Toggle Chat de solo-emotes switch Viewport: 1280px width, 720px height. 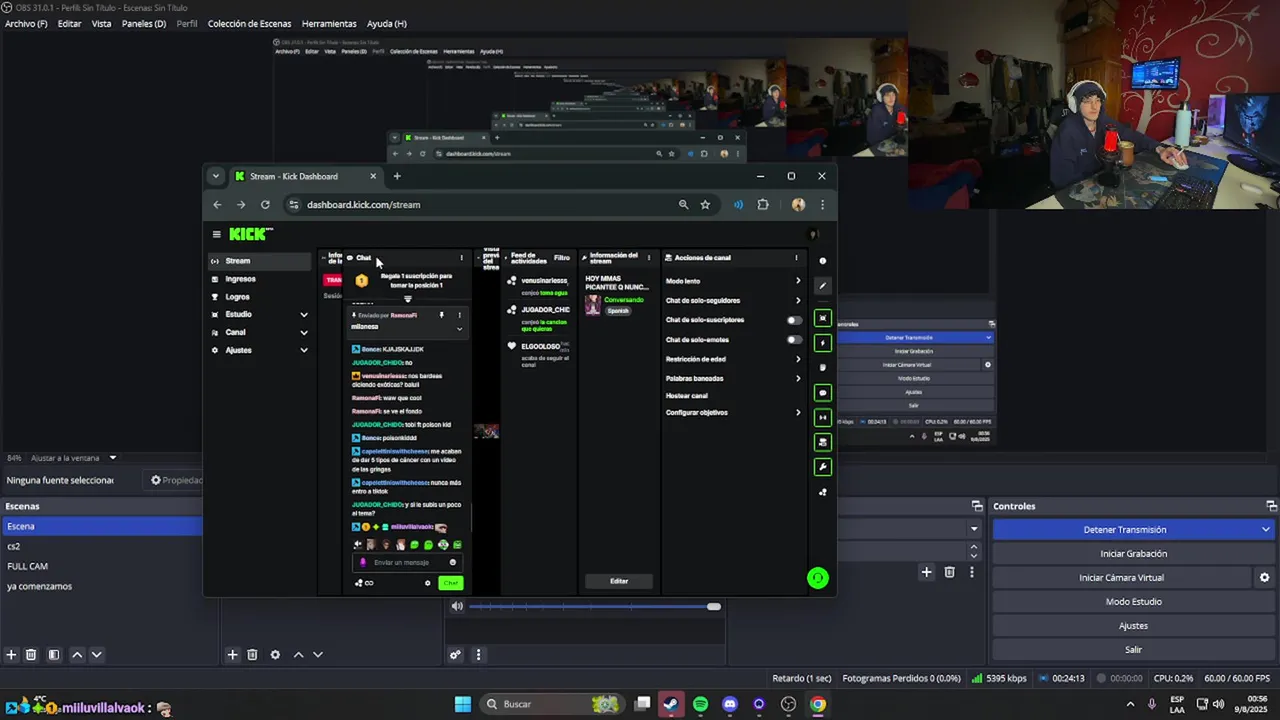click(x=794, y=339)
